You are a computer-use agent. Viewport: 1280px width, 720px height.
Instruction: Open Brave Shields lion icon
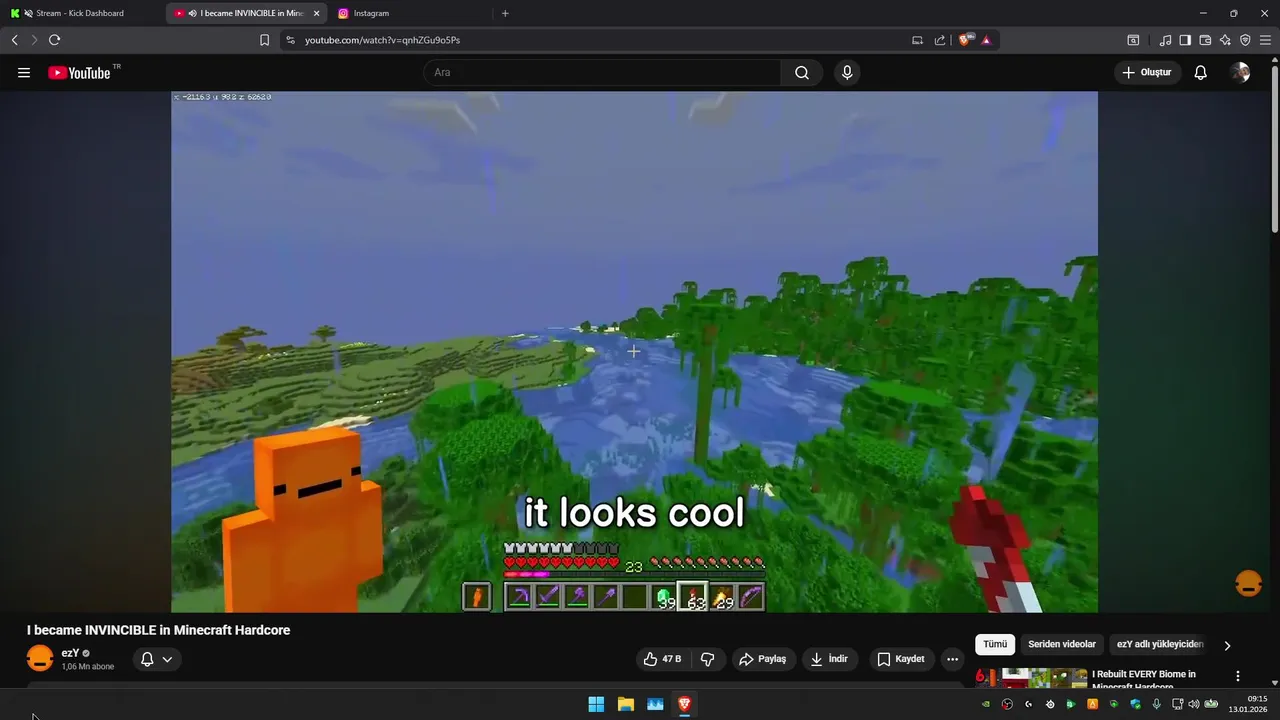pyautogui.click(x=965, y=40)
